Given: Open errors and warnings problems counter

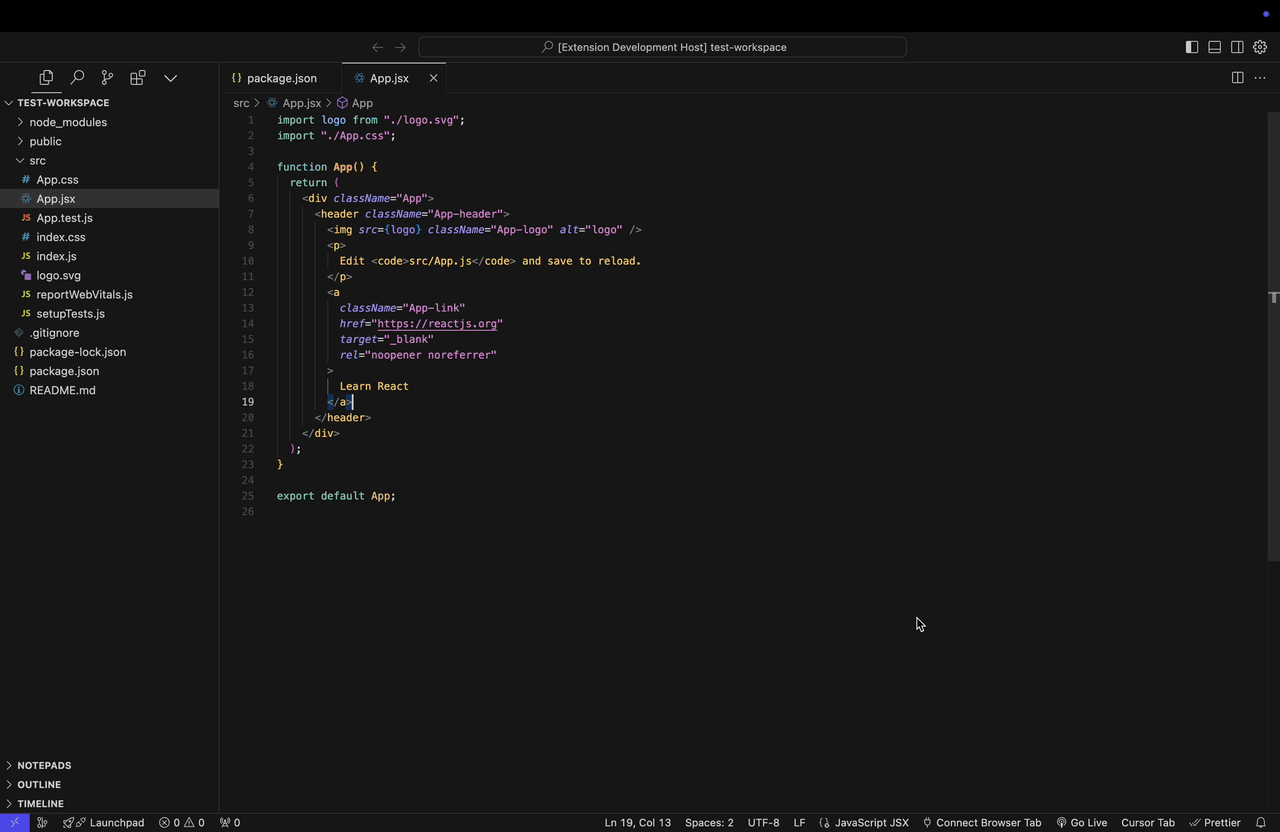Looking at the screenshot, I should (x=181, y=822).
